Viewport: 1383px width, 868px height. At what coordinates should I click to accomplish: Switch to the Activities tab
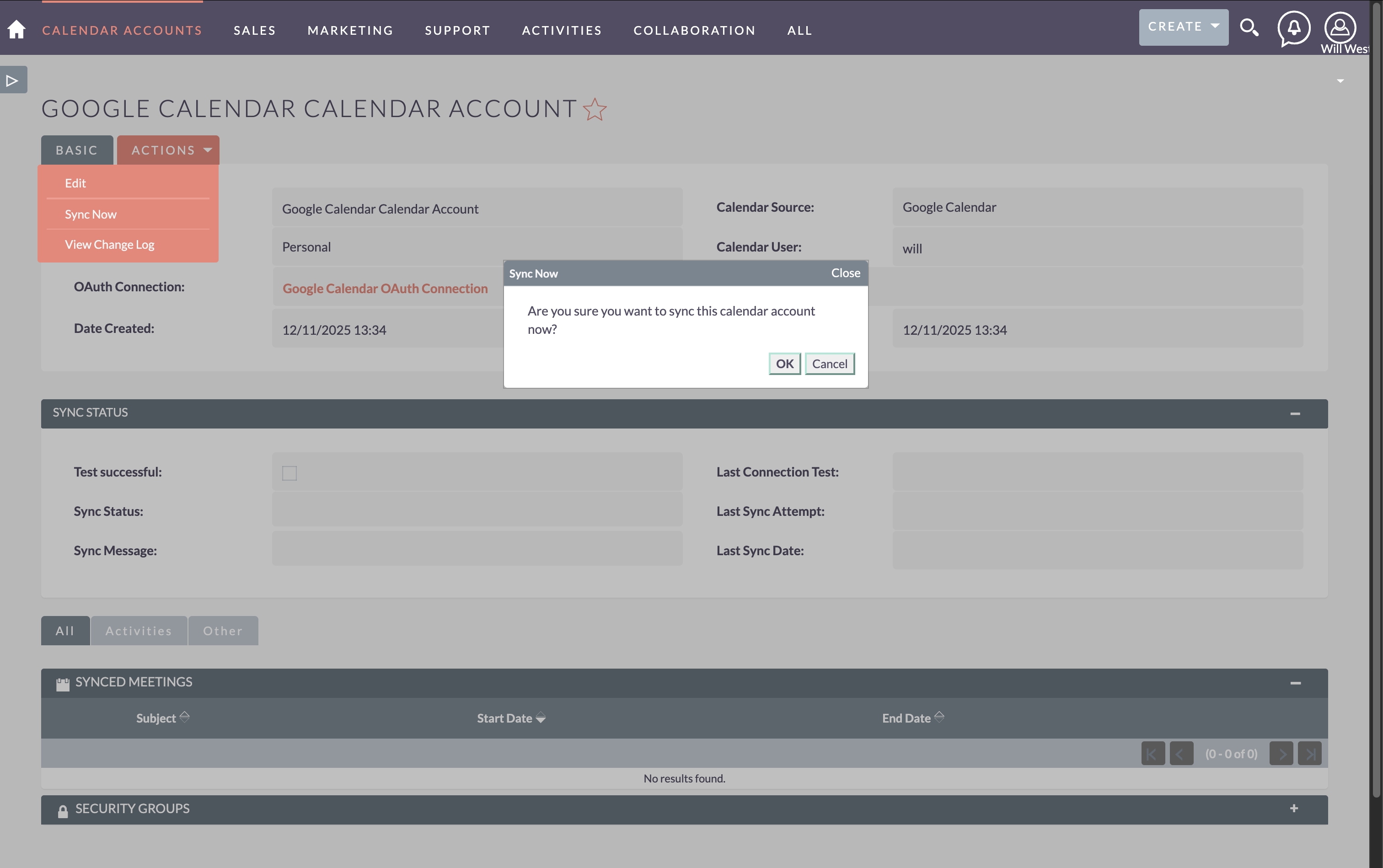click(x=139, y=630)
